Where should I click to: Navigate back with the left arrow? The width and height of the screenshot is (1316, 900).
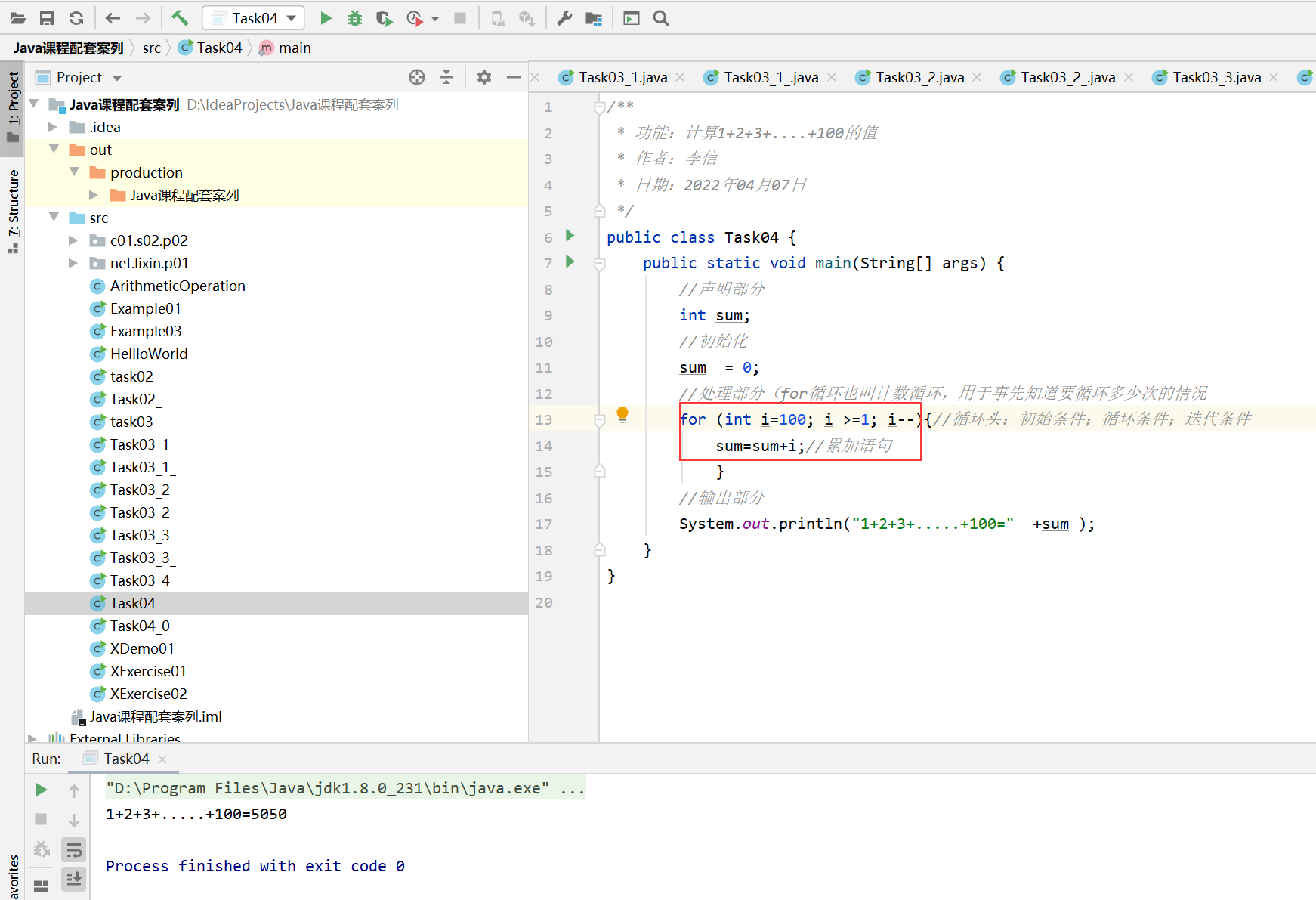[x=113, y=18]
